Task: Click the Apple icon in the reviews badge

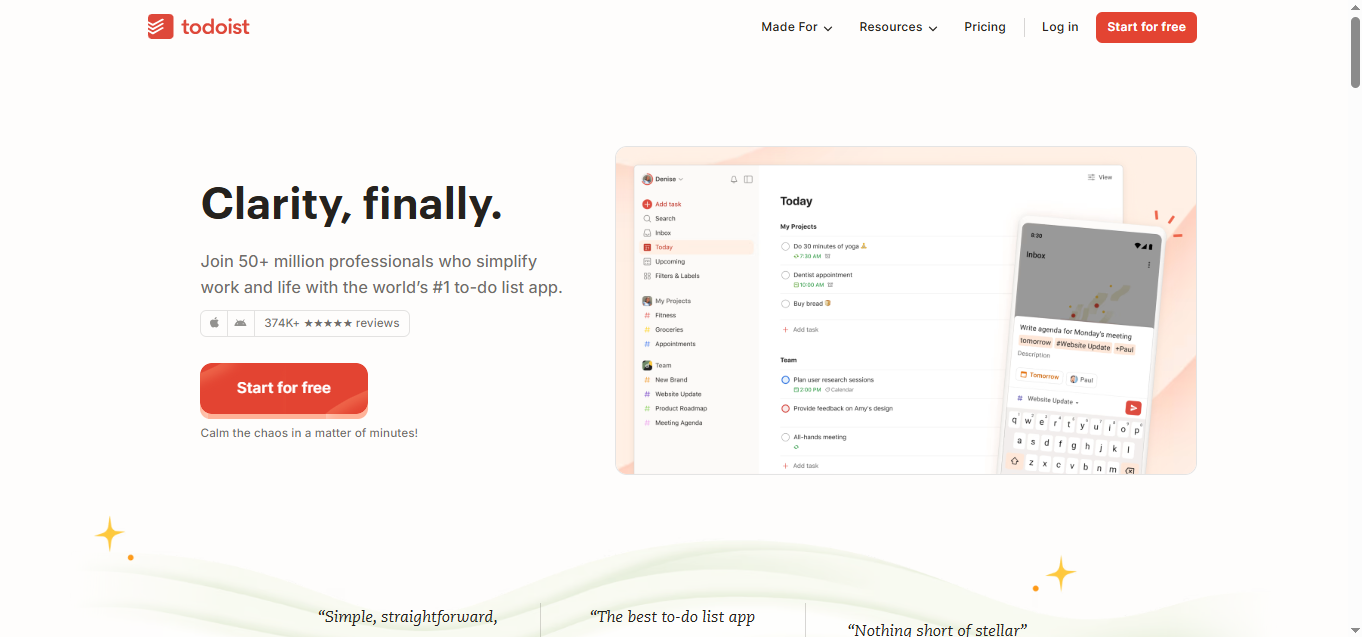Action: pyautogui.click(x=214, y=323)
